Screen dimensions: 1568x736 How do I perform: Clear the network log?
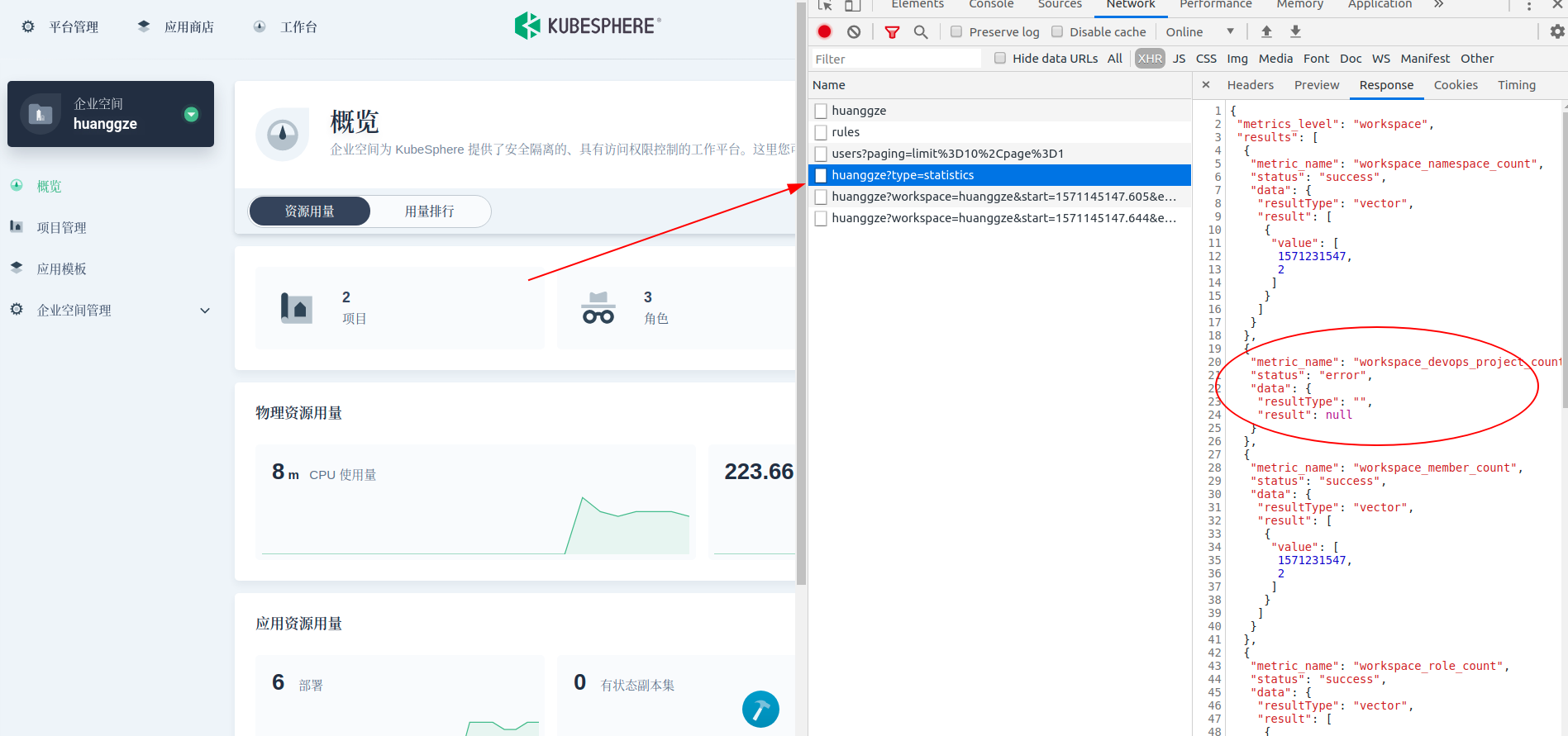point(854,31)
